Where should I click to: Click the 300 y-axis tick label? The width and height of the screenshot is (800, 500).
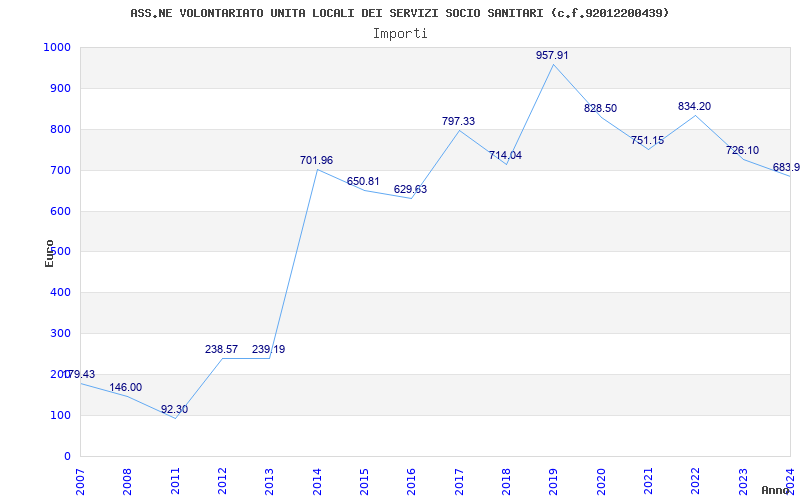60,334
